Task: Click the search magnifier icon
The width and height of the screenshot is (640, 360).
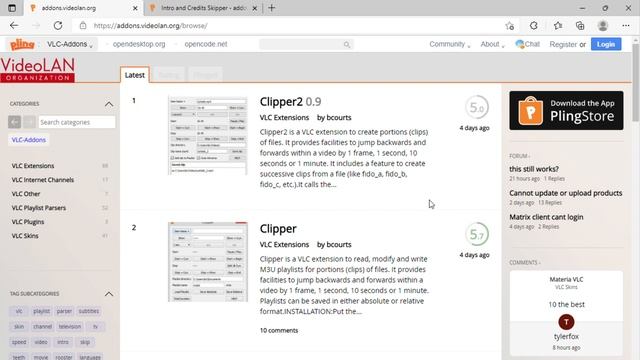Action: coord(347,44)
